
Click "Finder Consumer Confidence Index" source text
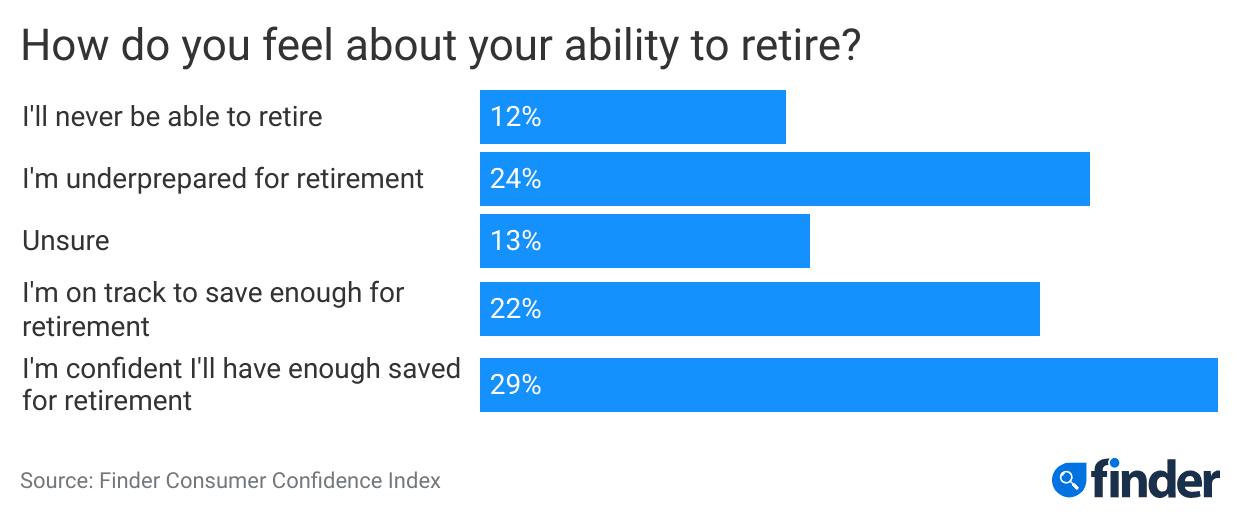[270, 481]
